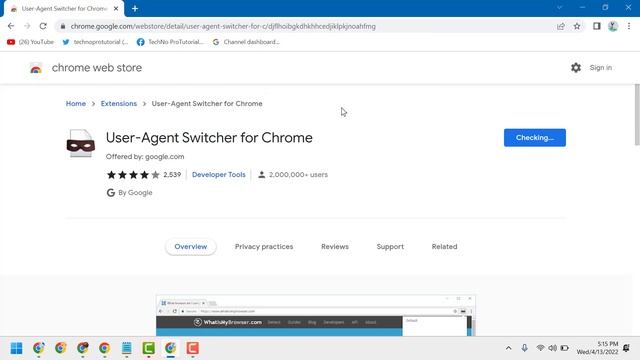The width and height of the screenshot is (640, 360).
Task: Reload the current page
Action: point(43,26)
